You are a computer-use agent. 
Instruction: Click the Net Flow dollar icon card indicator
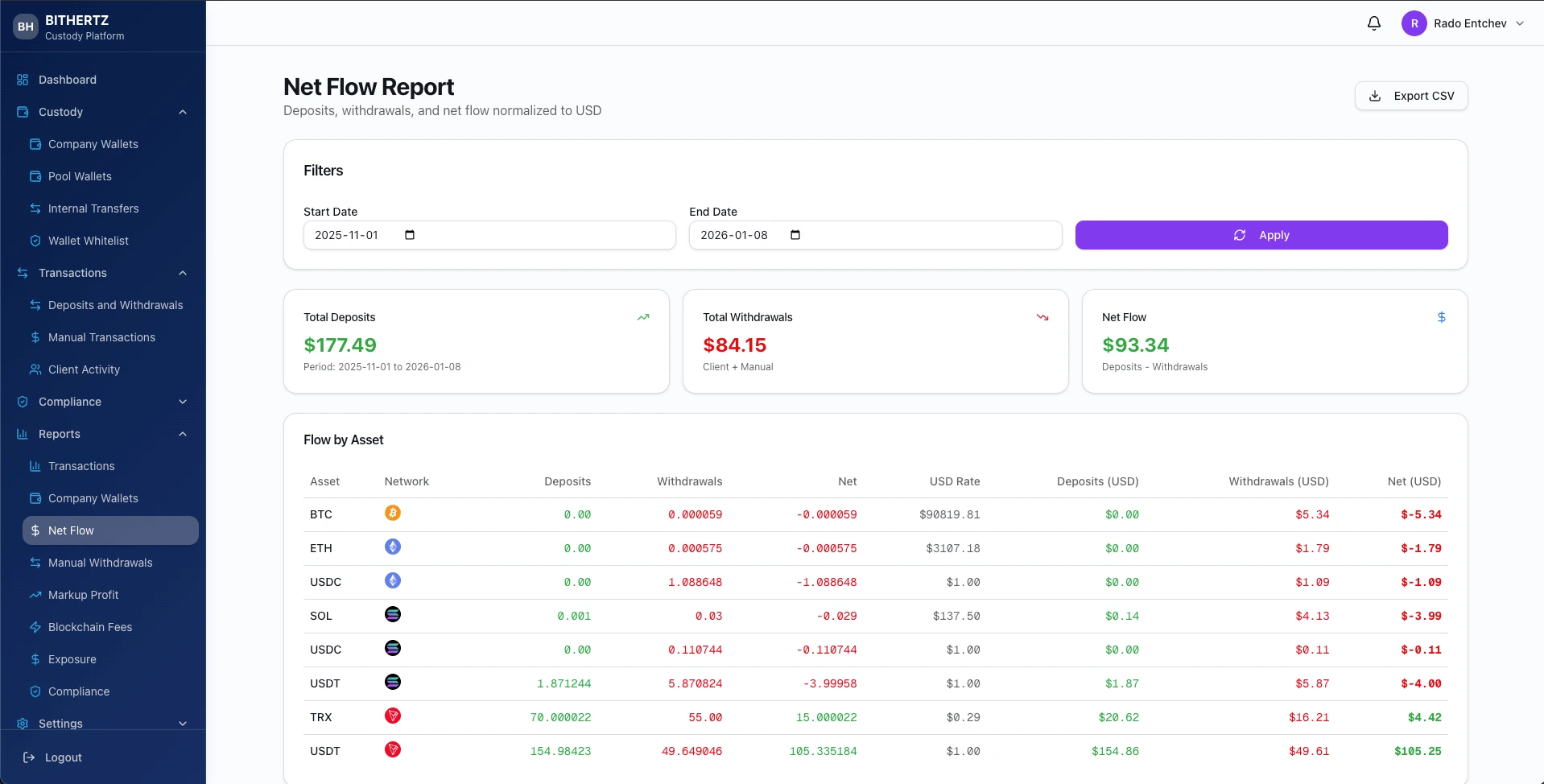[x=1440, y=317]
